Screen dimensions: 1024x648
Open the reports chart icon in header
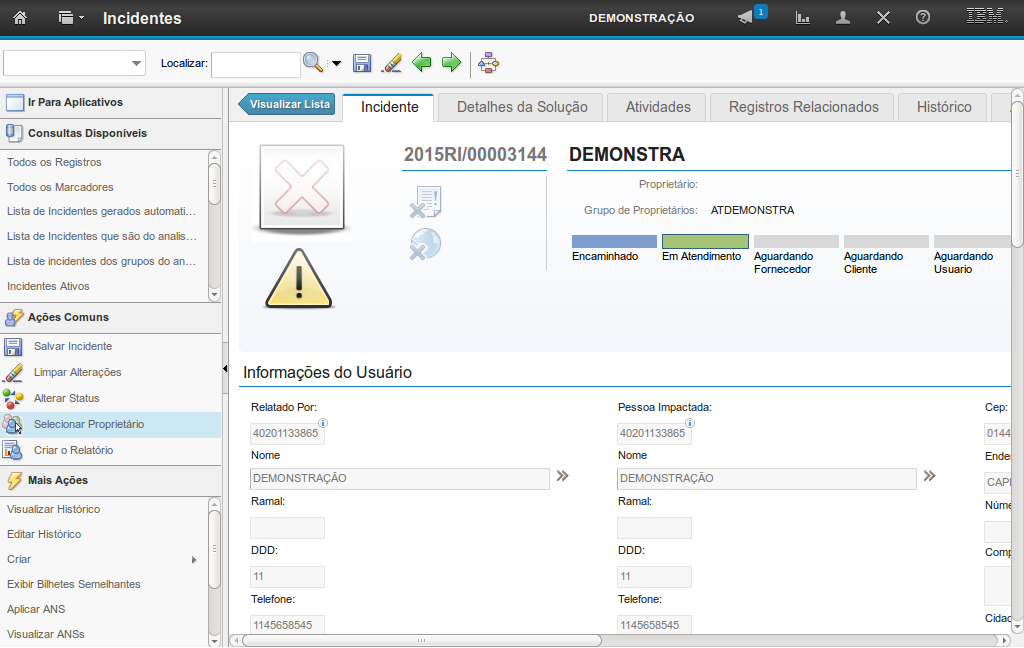click(x=802, y=18)
